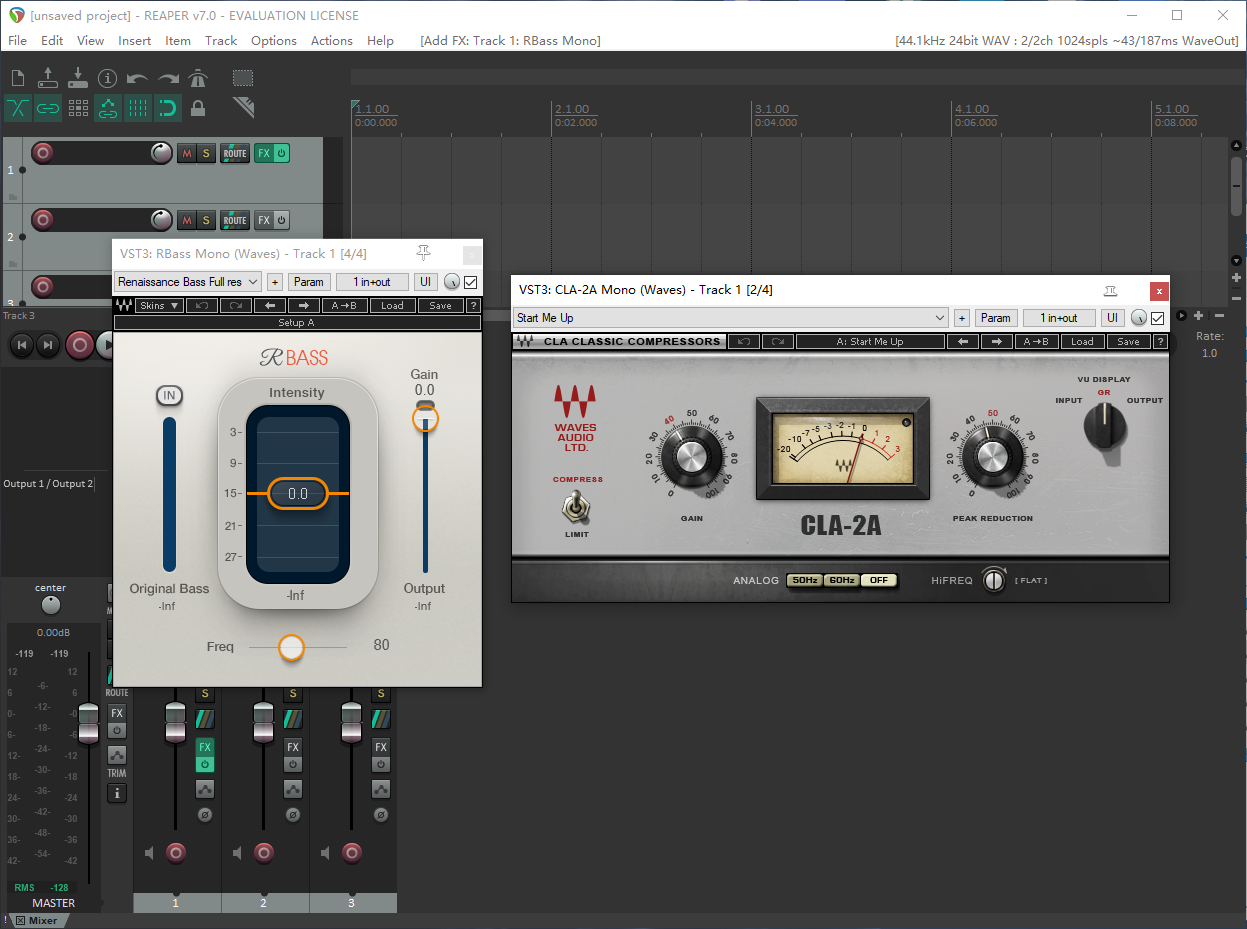Viewport: 1247px width, 929px height.
Task: Click the RBass Intensity slider handle
Action: tap(298, 493)
